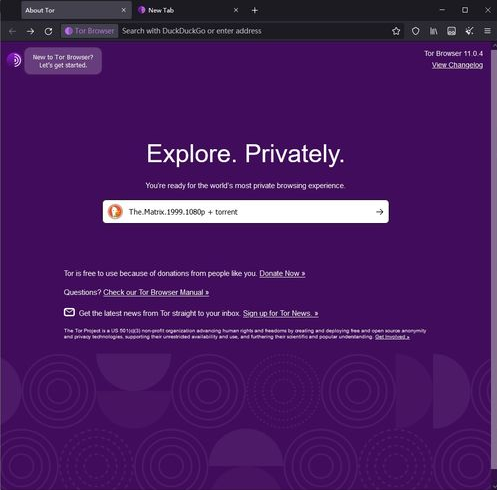497x490 pixels.
Task: Click the envelope newsletter icon
Action: pyautogui.click(x=69, y=312)
